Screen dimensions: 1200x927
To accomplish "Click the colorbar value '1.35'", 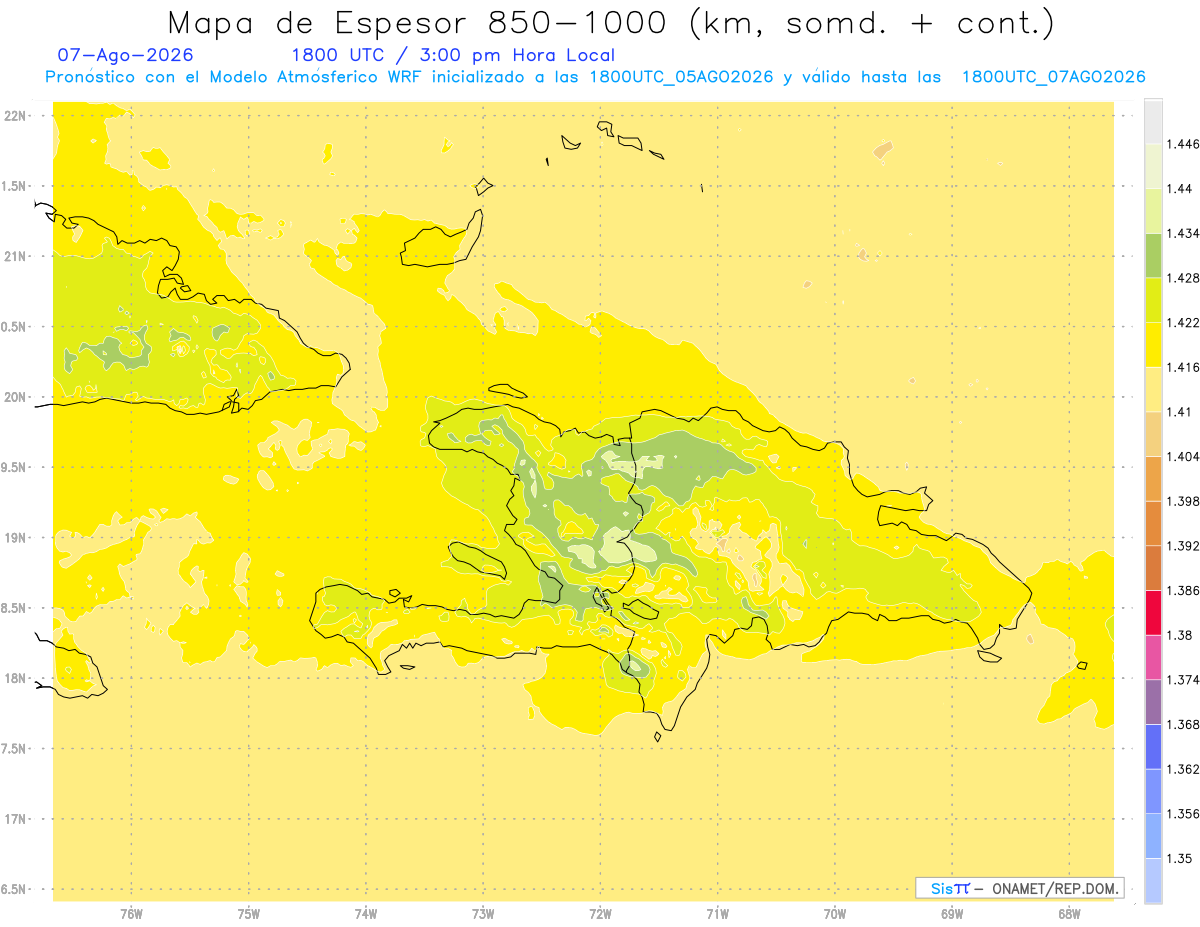I will tap(1181, 859).
